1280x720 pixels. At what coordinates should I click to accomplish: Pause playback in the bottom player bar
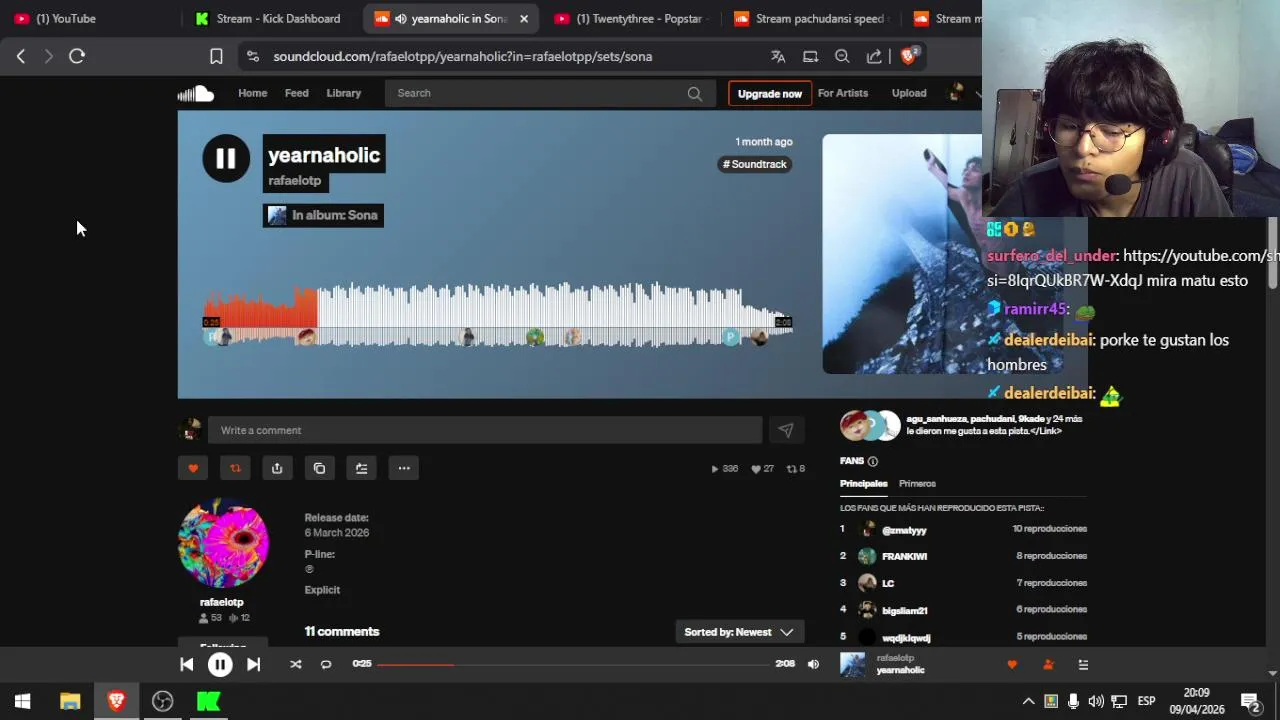point(220,664)
